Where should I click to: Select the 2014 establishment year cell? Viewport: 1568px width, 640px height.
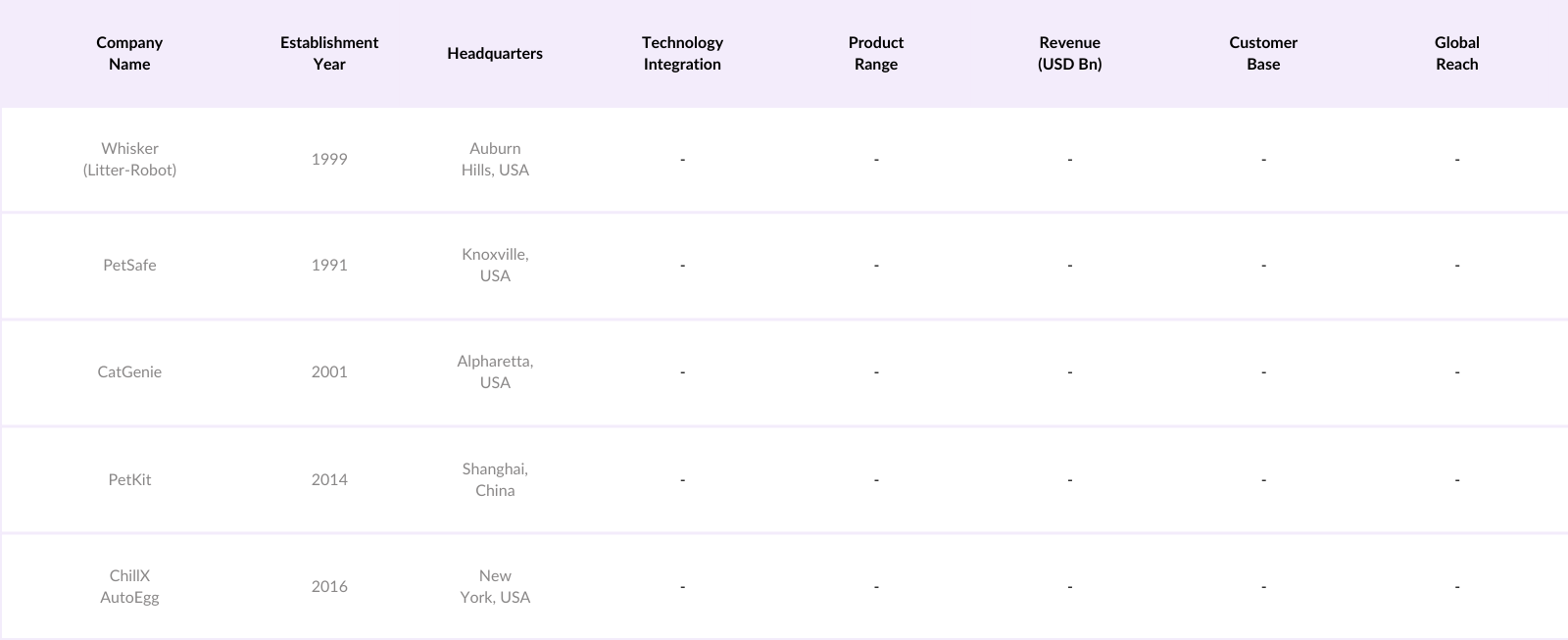click(x=329, y=479)
